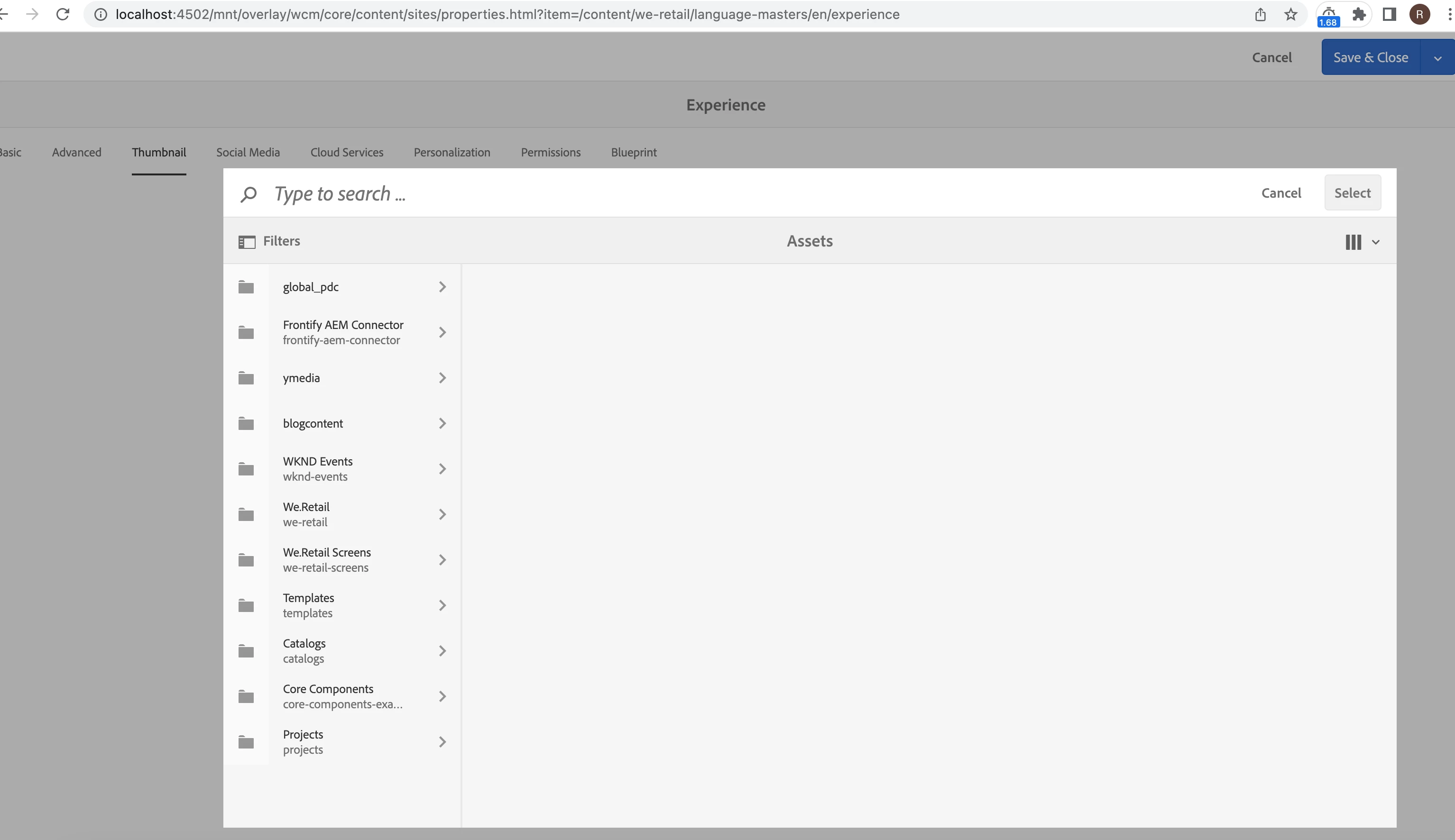Screen dimensions: 1455x840
Task: Switch to Social Media tab
Action: (248, 152)
